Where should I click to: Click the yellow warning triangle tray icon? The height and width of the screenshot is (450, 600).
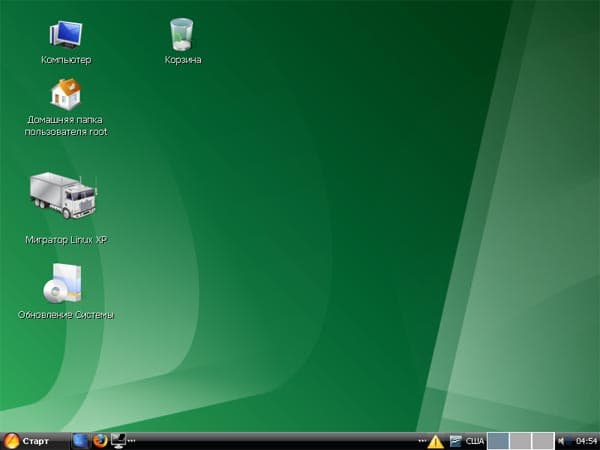pos(435,442)
